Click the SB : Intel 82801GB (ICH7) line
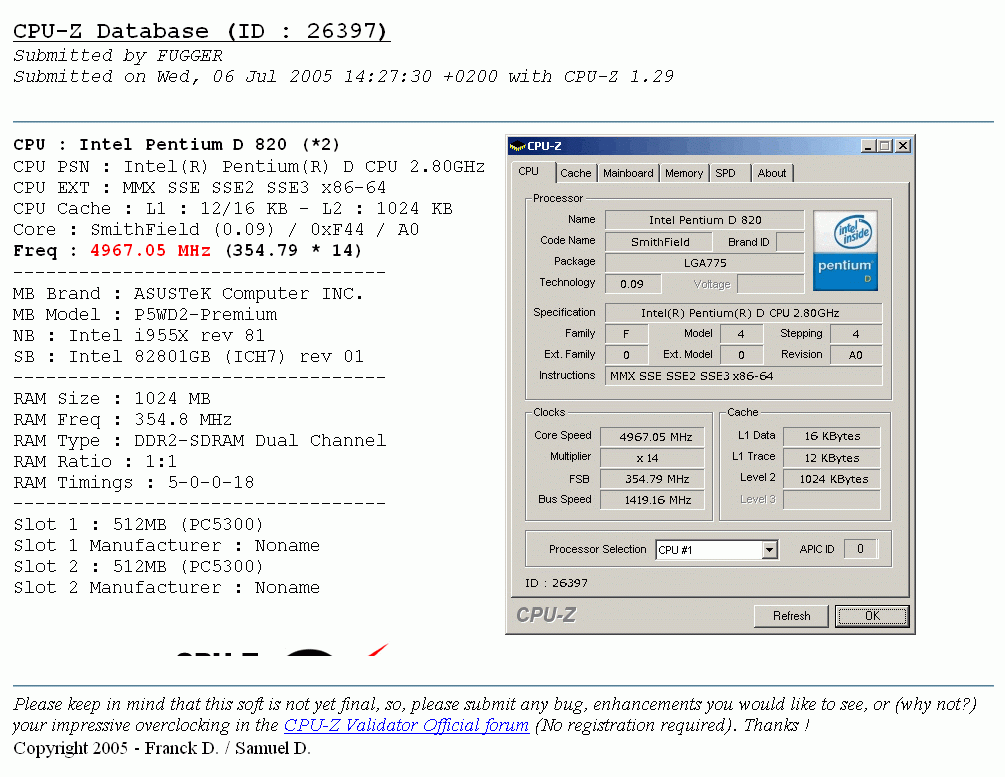1005x777 pixels. pyautogui.click(x=188, y=356)
